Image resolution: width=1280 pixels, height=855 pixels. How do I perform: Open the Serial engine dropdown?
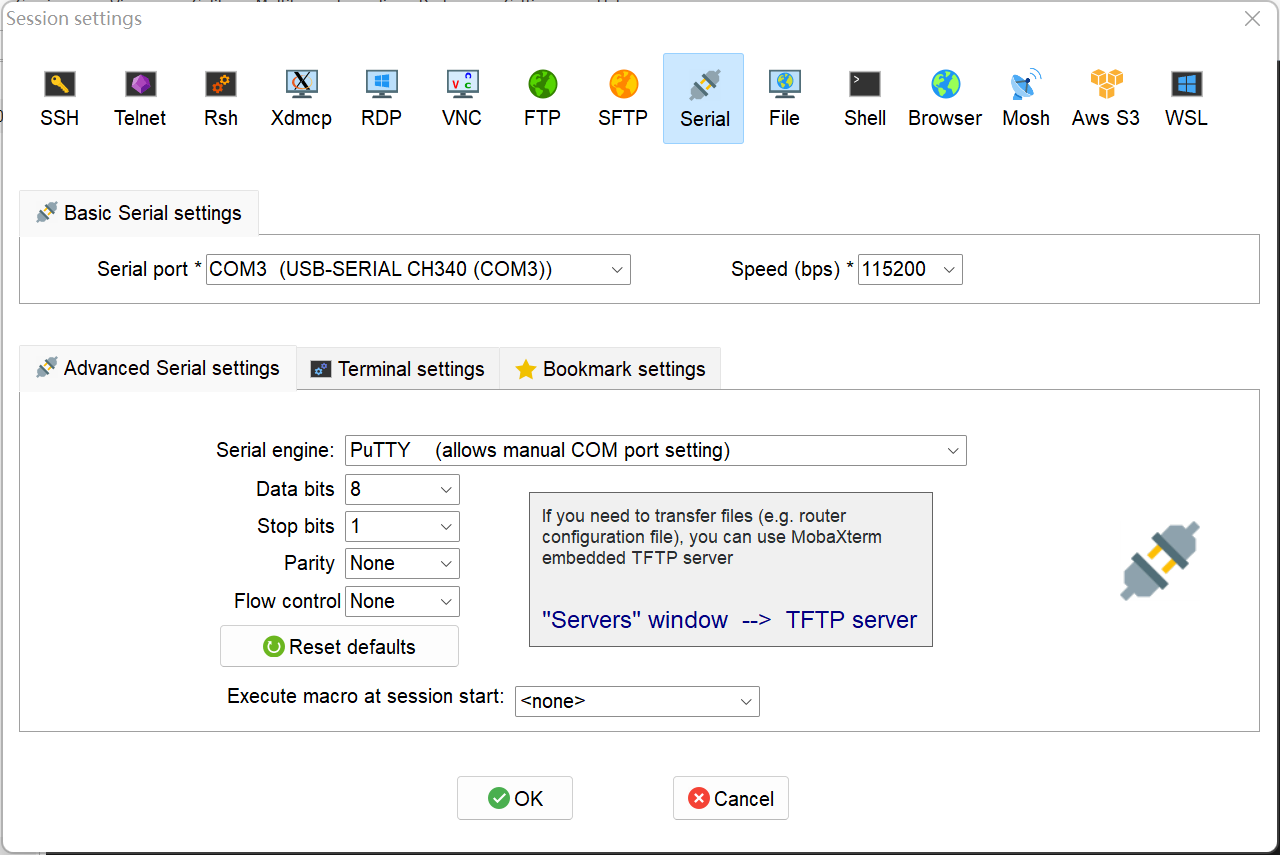click(656, 450)
